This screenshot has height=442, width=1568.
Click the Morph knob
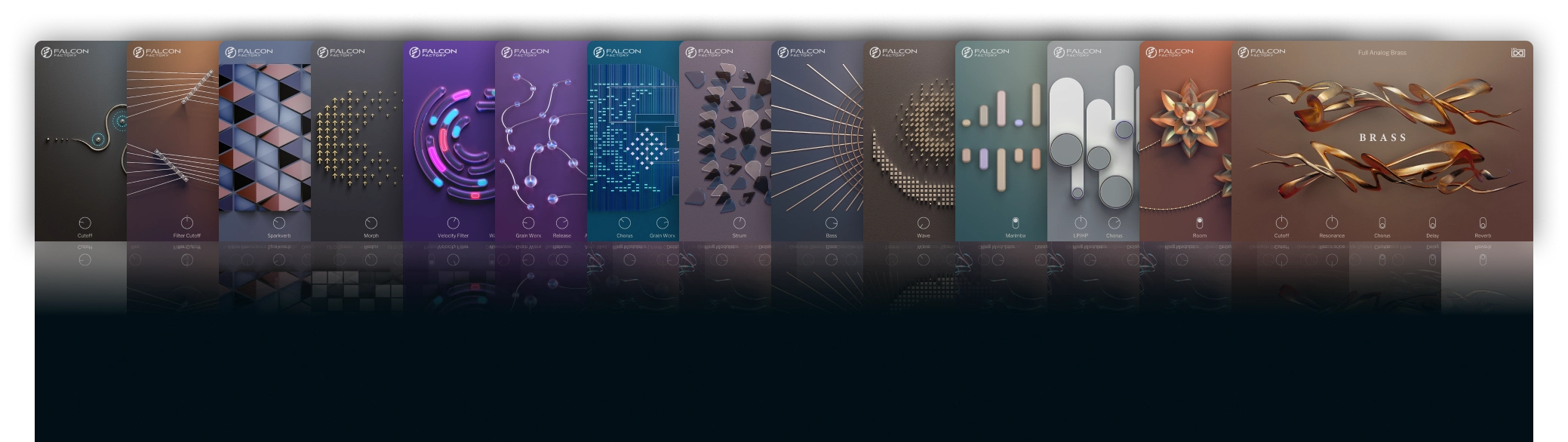coord(371,223)
